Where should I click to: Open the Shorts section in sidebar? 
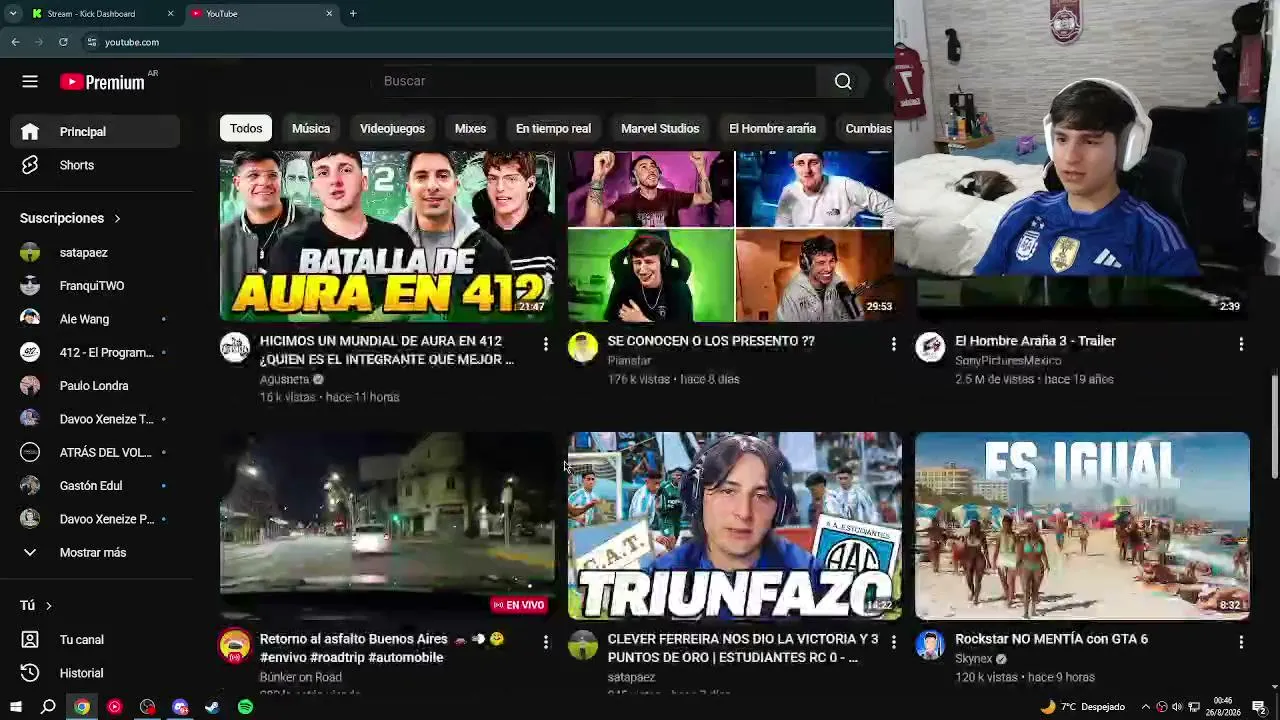pyautogui.click(x=96, y=165)
